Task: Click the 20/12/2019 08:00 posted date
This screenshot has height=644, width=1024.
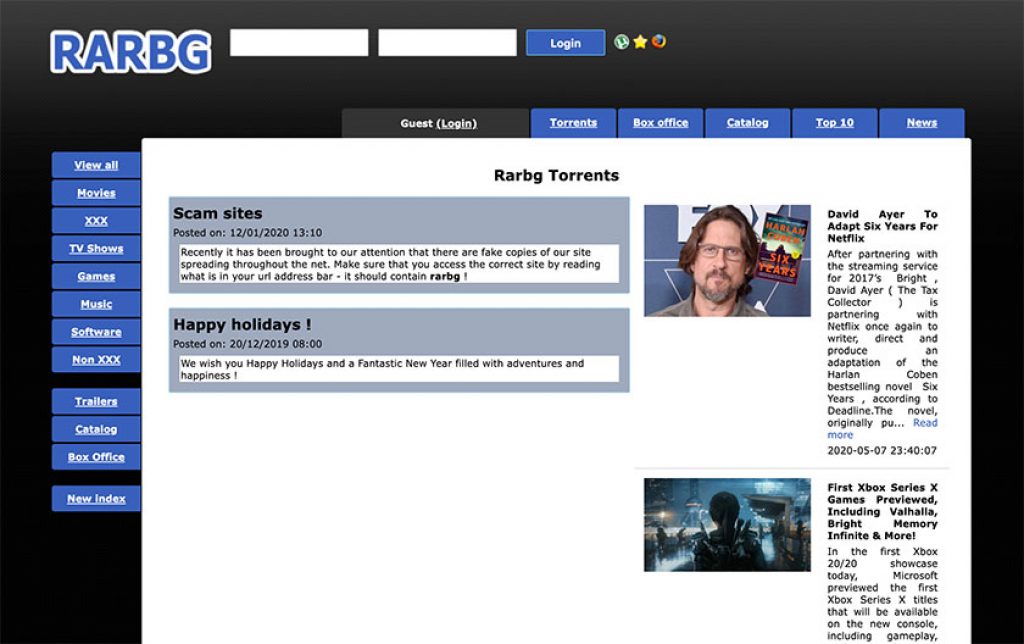Action: click(276, 344)
